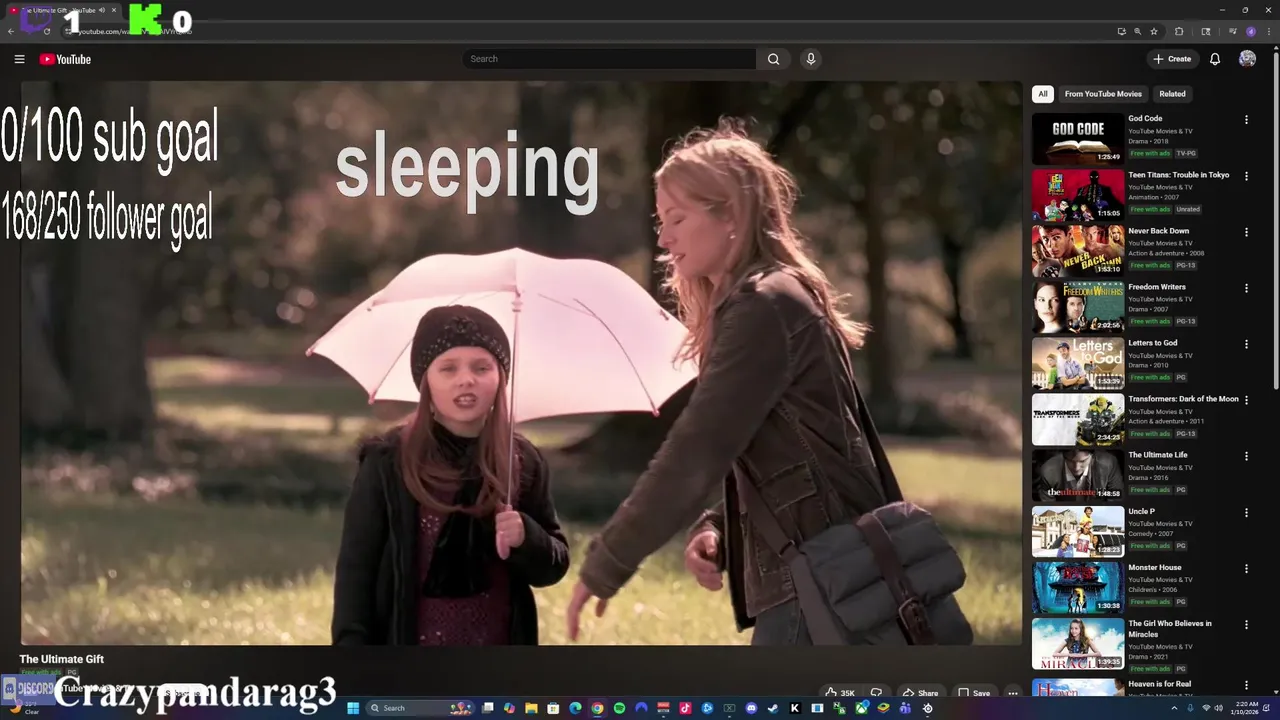
Task: Go to the YouTube home logo
Action: tap(65, 59)
